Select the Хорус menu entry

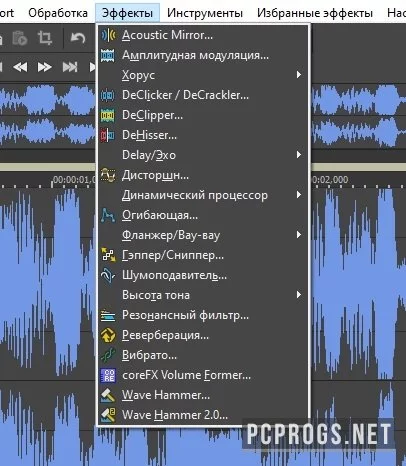(203, 75)
